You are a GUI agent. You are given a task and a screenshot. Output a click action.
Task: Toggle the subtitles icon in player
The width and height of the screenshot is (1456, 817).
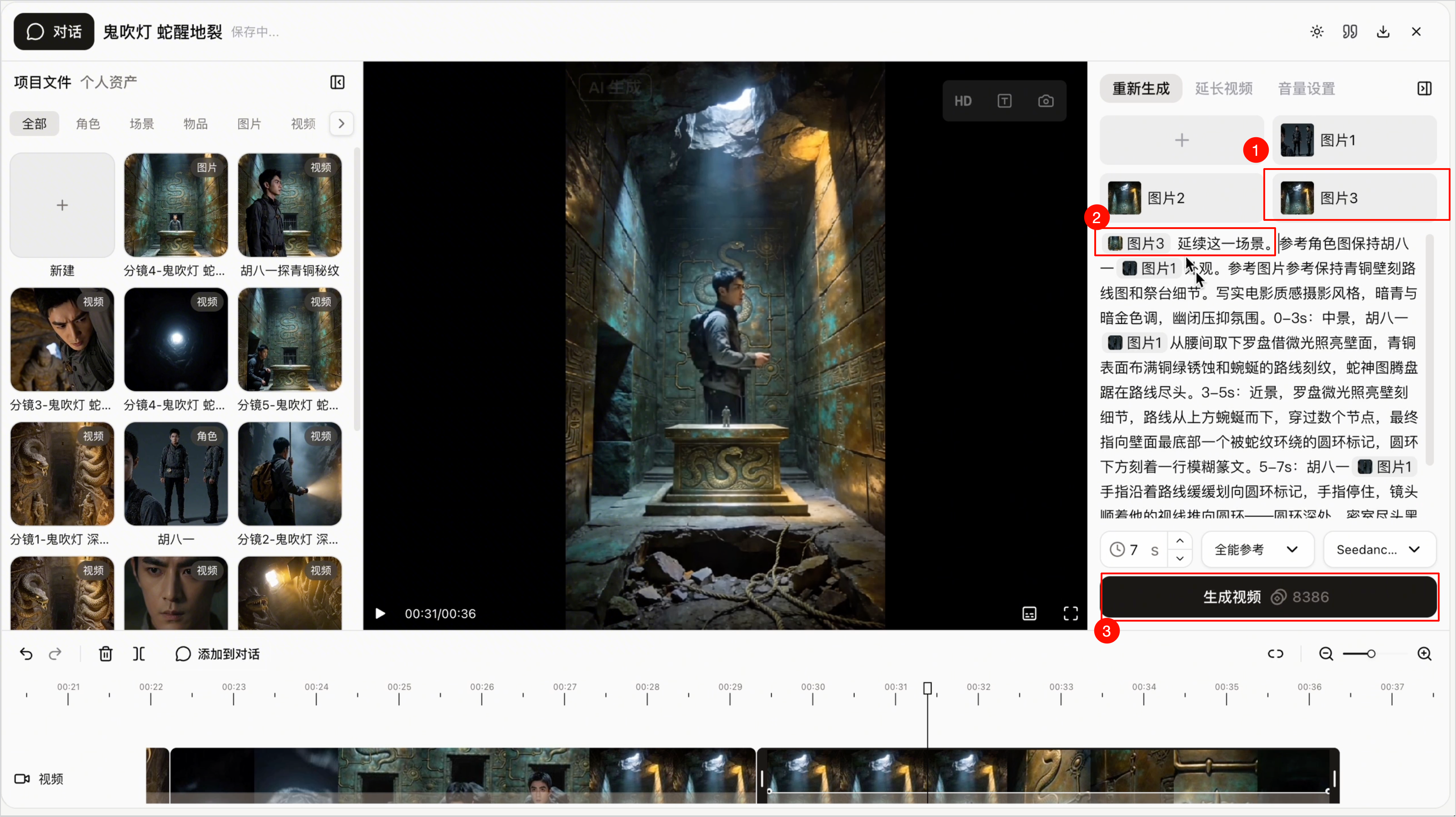[x=1029, y=613]
